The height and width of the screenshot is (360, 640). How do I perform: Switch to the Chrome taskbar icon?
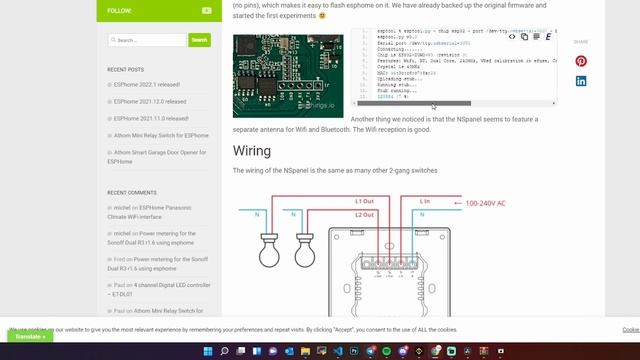click(436, 351)
